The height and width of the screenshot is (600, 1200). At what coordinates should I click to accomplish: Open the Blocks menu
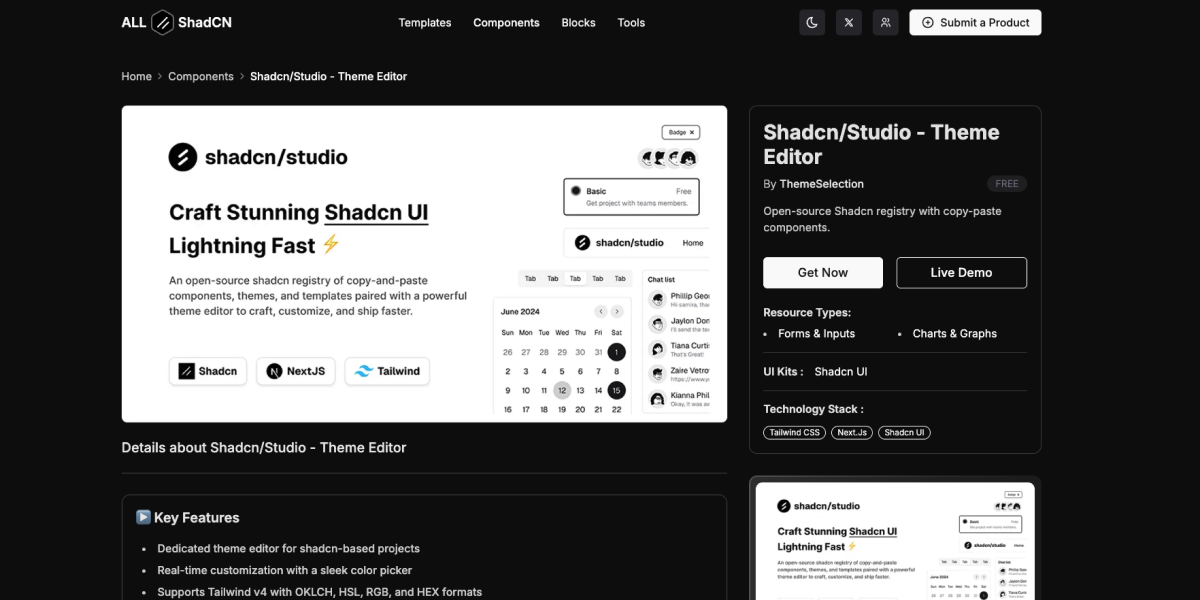click(578, 22)
